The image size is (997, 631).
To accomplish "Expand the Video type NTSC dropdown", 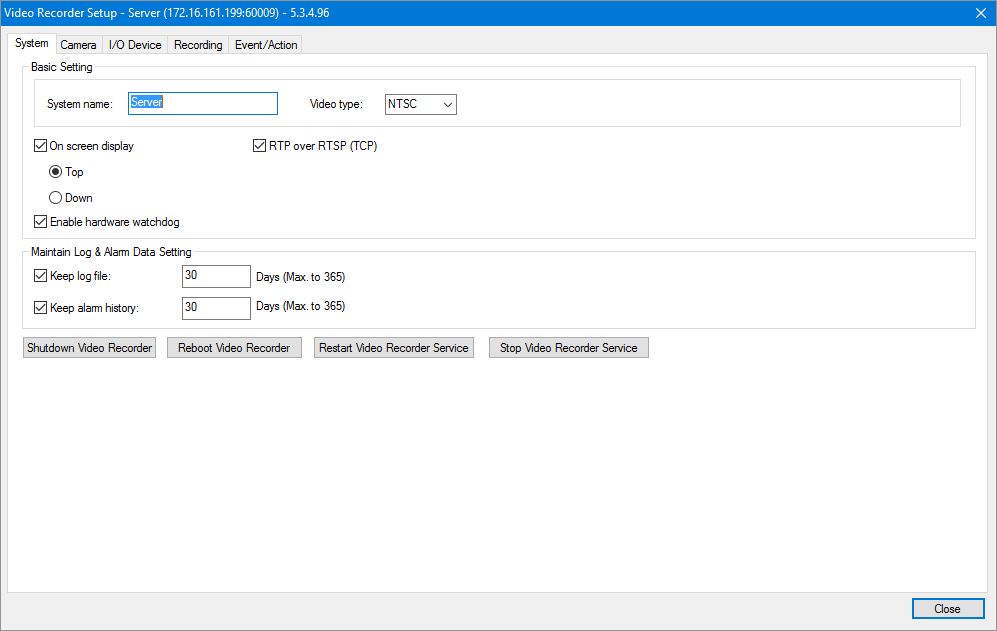I will [421, 104].
